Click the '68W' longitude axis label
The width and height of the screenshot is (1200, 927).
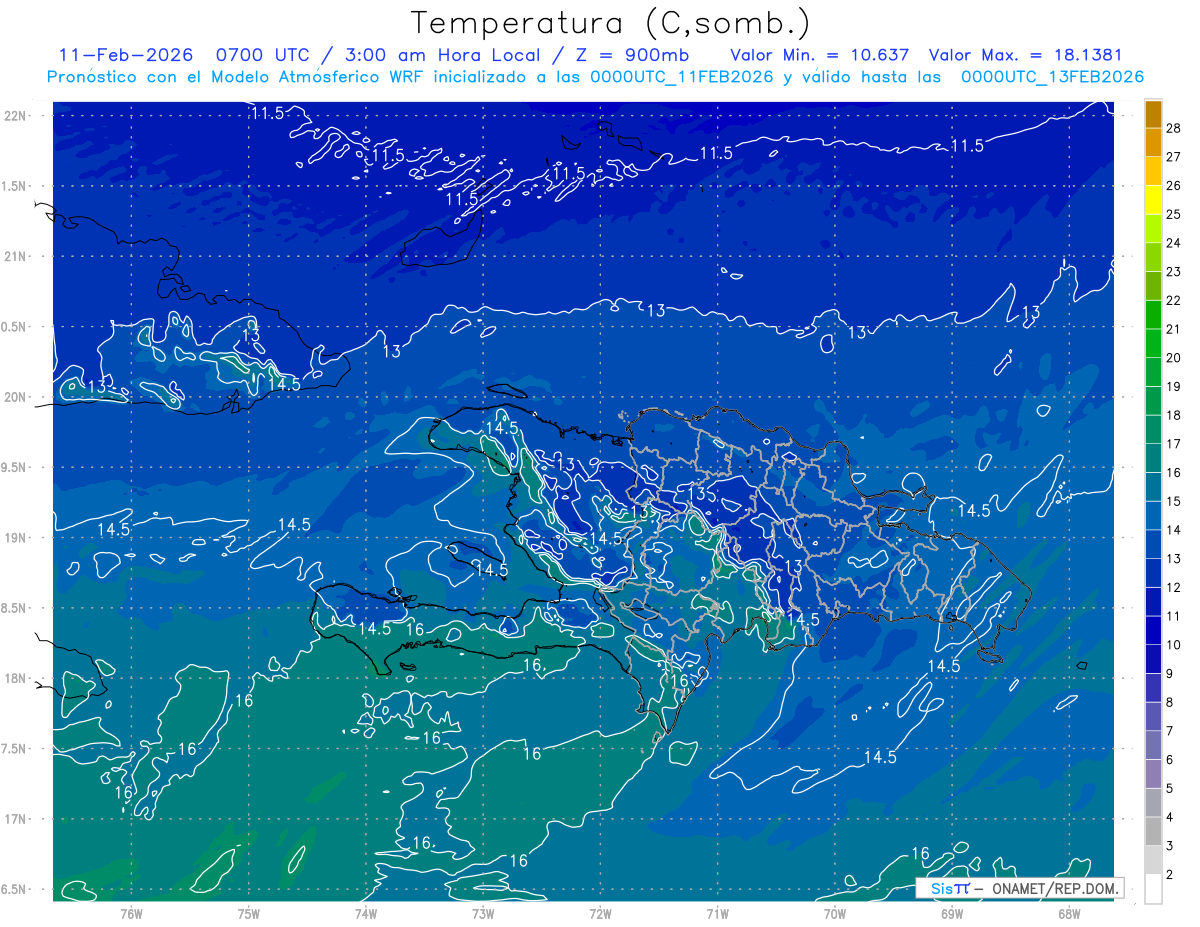(x=1069, y=913)
